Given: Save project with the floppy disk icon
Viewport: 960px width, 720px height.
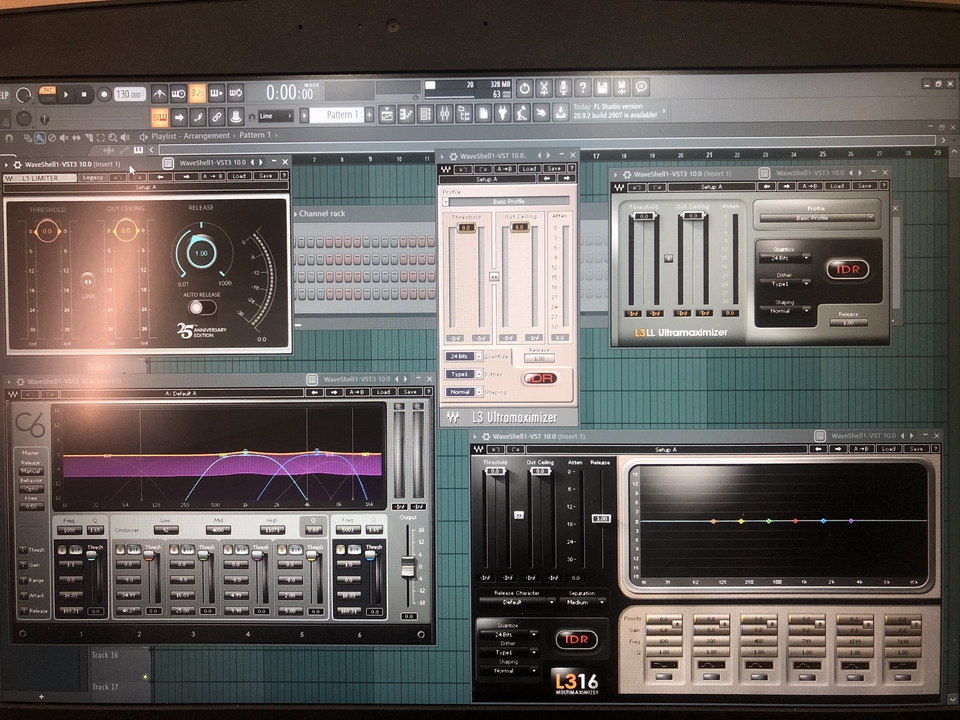Looking at the screenshot, I should [602, 88].
